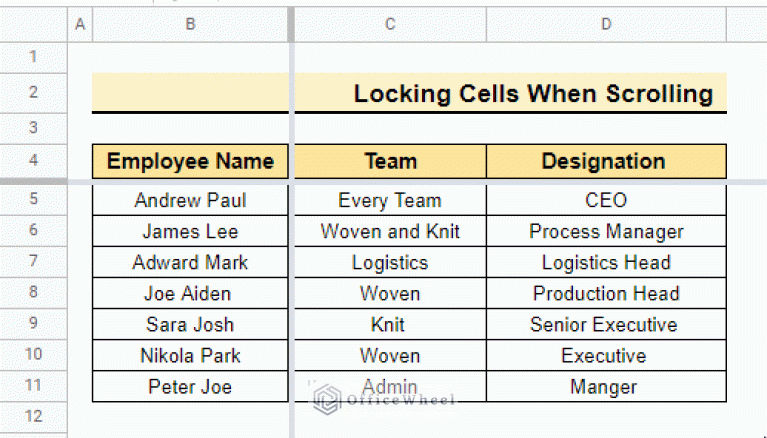Select row 11 header
Viewport: 767px width, 438px height.
[x=33, y=386]
